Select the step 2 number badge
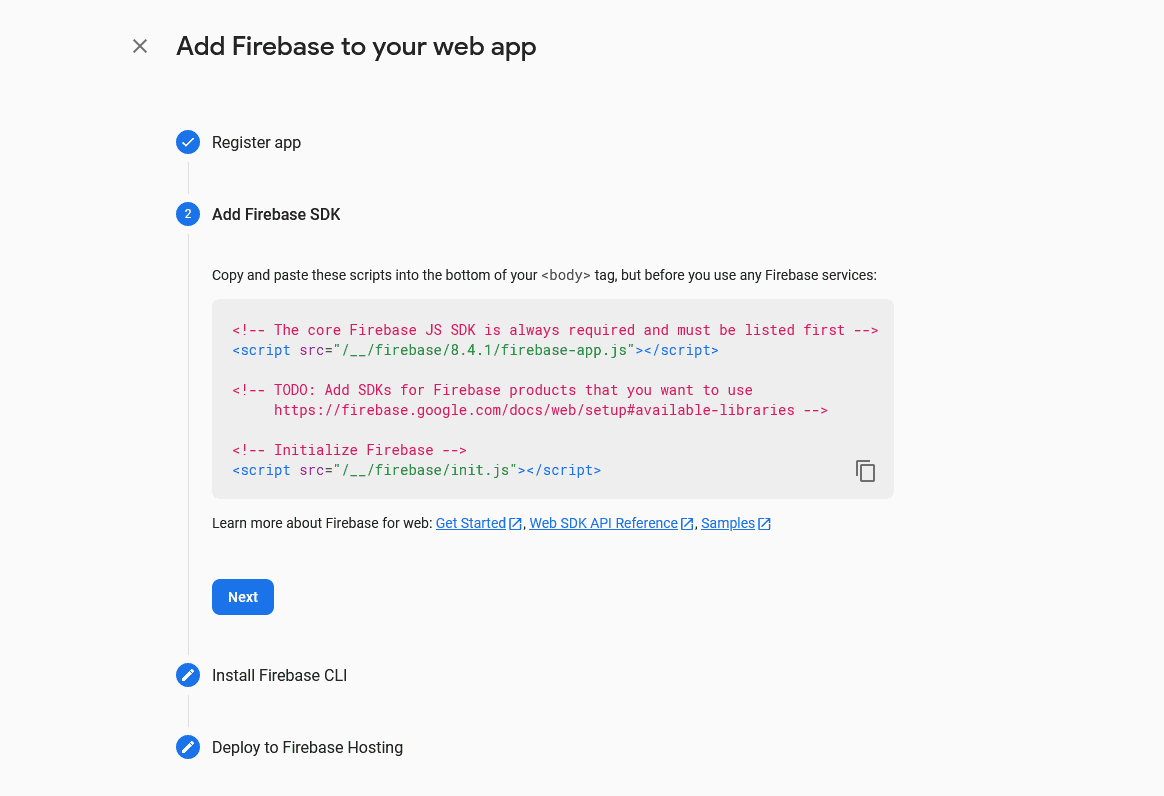Viewport: 1164px width, 796px height. pos(188,214)
